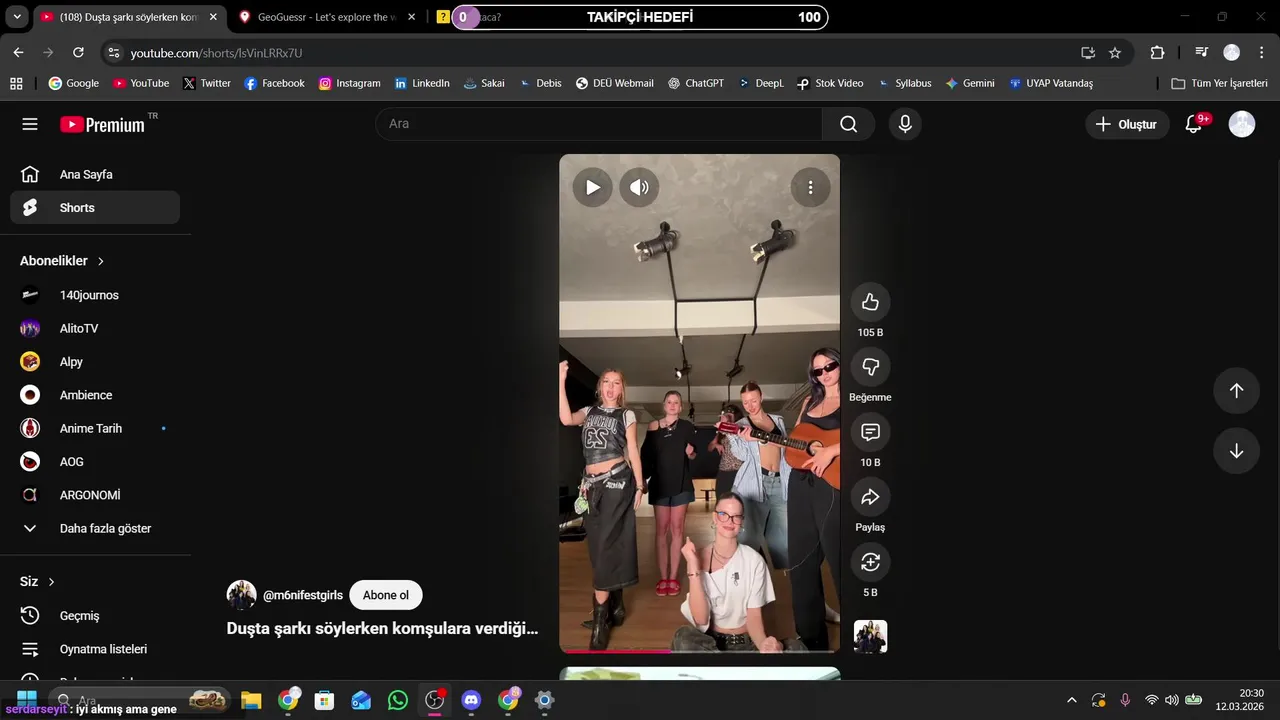Expand the Siz section
The image size is (1280, 720).
pos(38,581)
